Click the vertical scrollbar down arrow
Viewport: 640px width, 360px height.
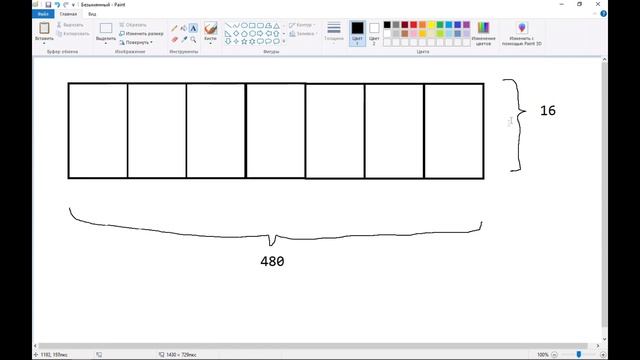click(x=604, y=339)
